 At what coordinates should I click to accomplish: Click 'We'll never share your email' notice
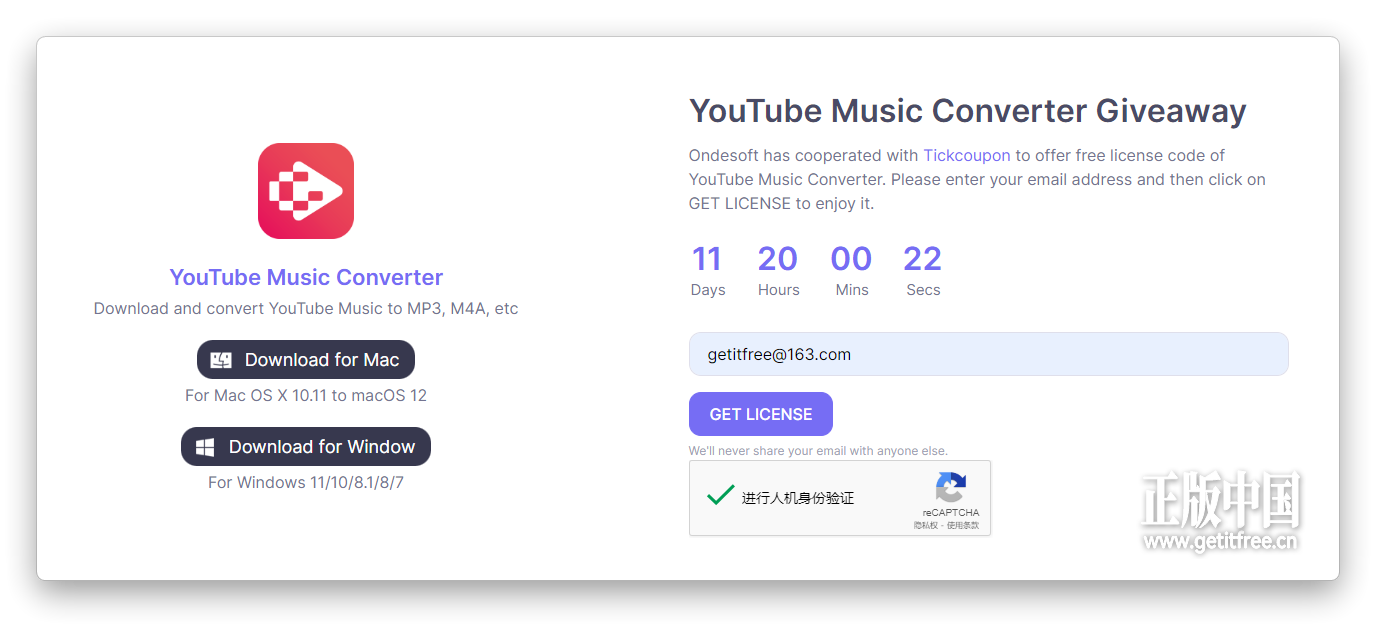[818, 451]
